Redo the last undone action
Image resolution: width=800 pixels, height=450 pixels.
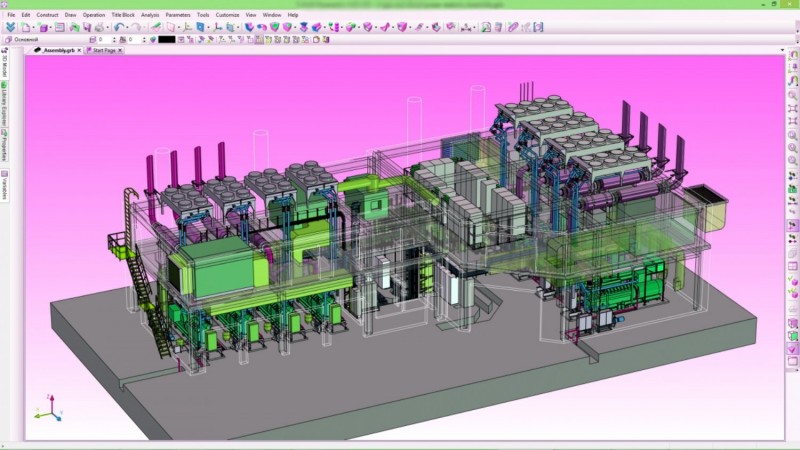(137, 27)
